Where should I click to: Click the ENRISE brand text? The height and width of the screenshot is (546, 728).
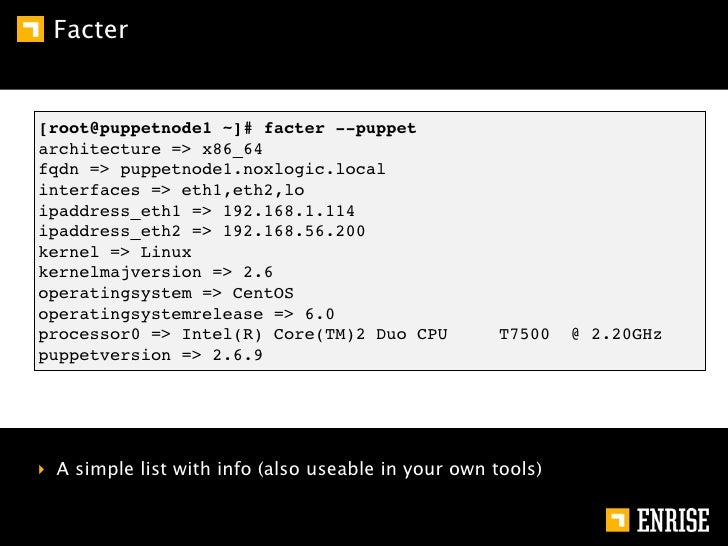(x=673, y=520)
